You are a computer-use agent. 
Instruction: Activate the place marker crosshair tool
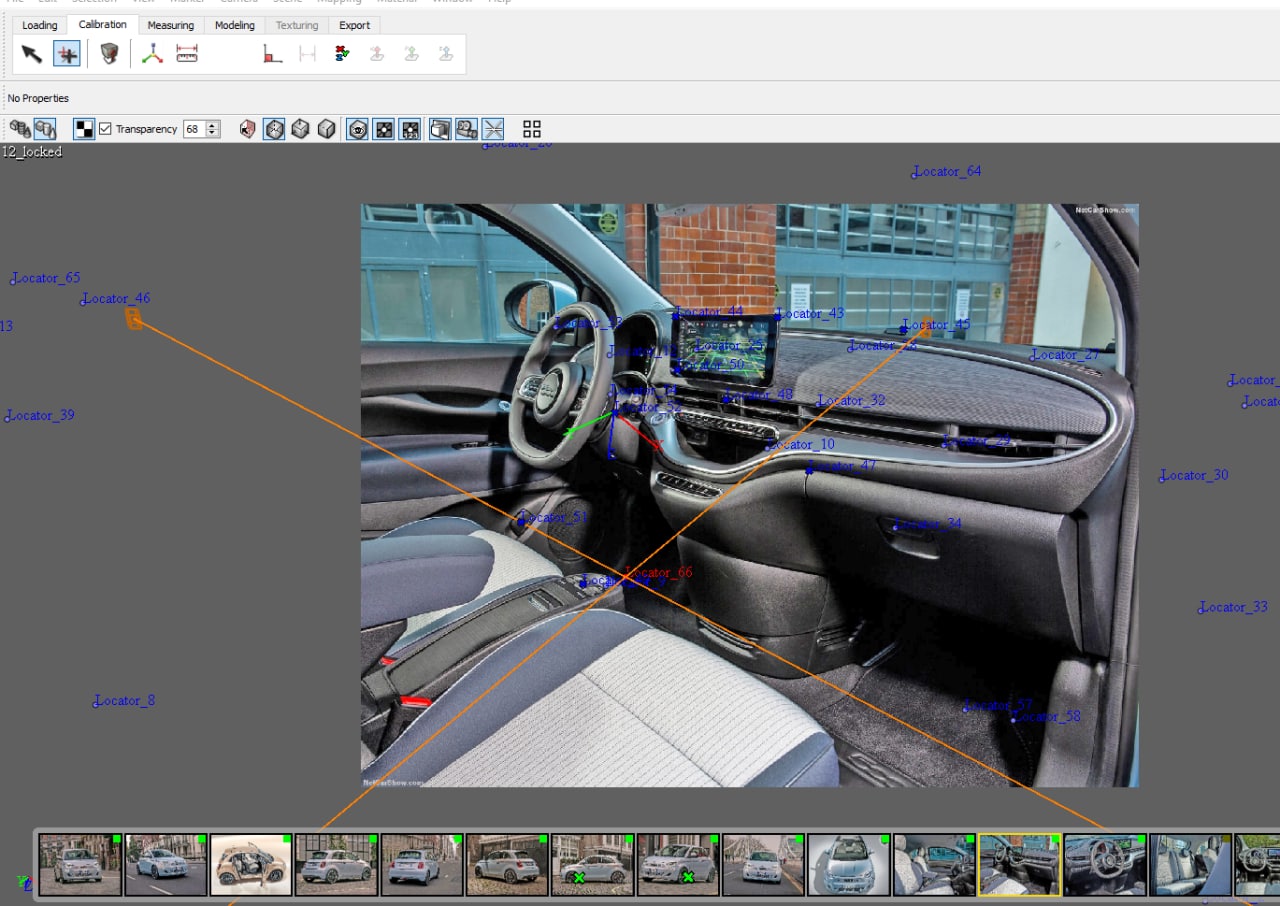tap(67, 54)
